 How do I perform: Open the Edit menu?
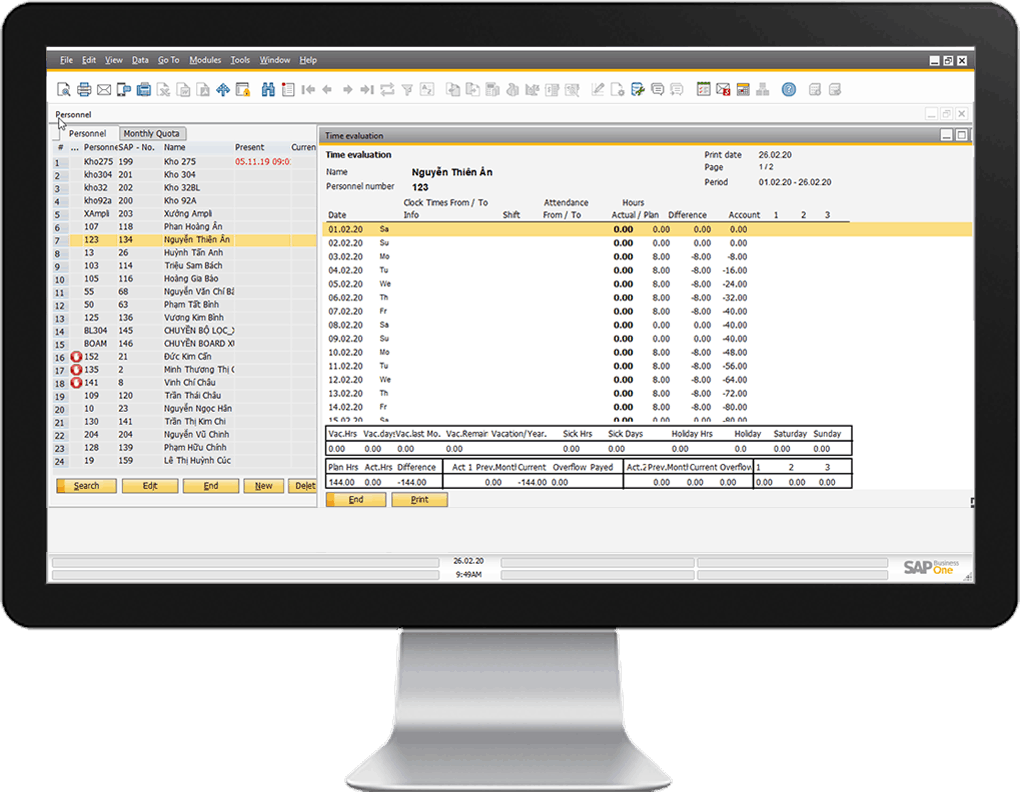coord(88,60)
